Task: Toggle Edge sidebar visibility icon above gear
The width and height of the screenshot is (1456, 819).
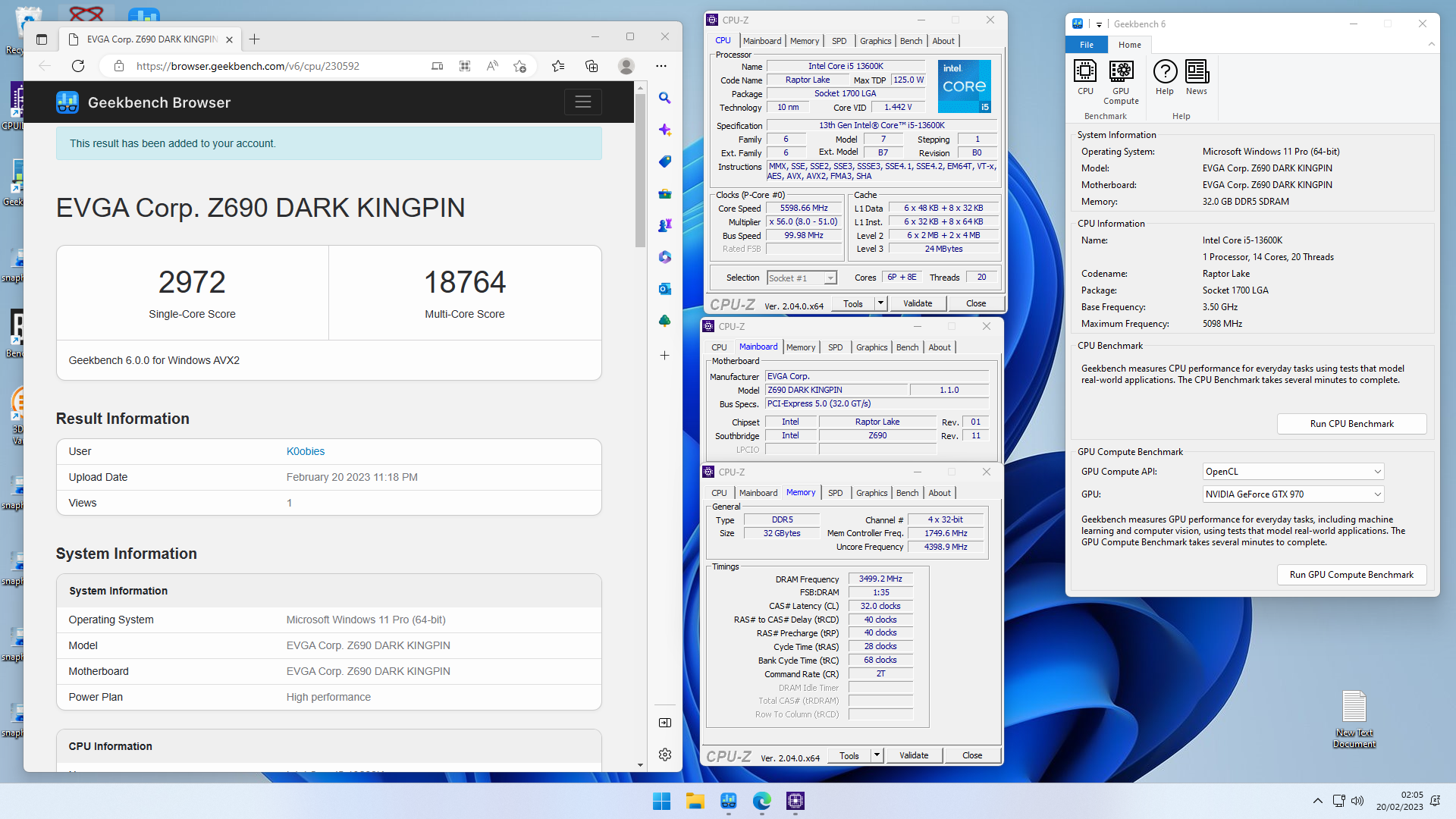Action: tap(665, 723)
